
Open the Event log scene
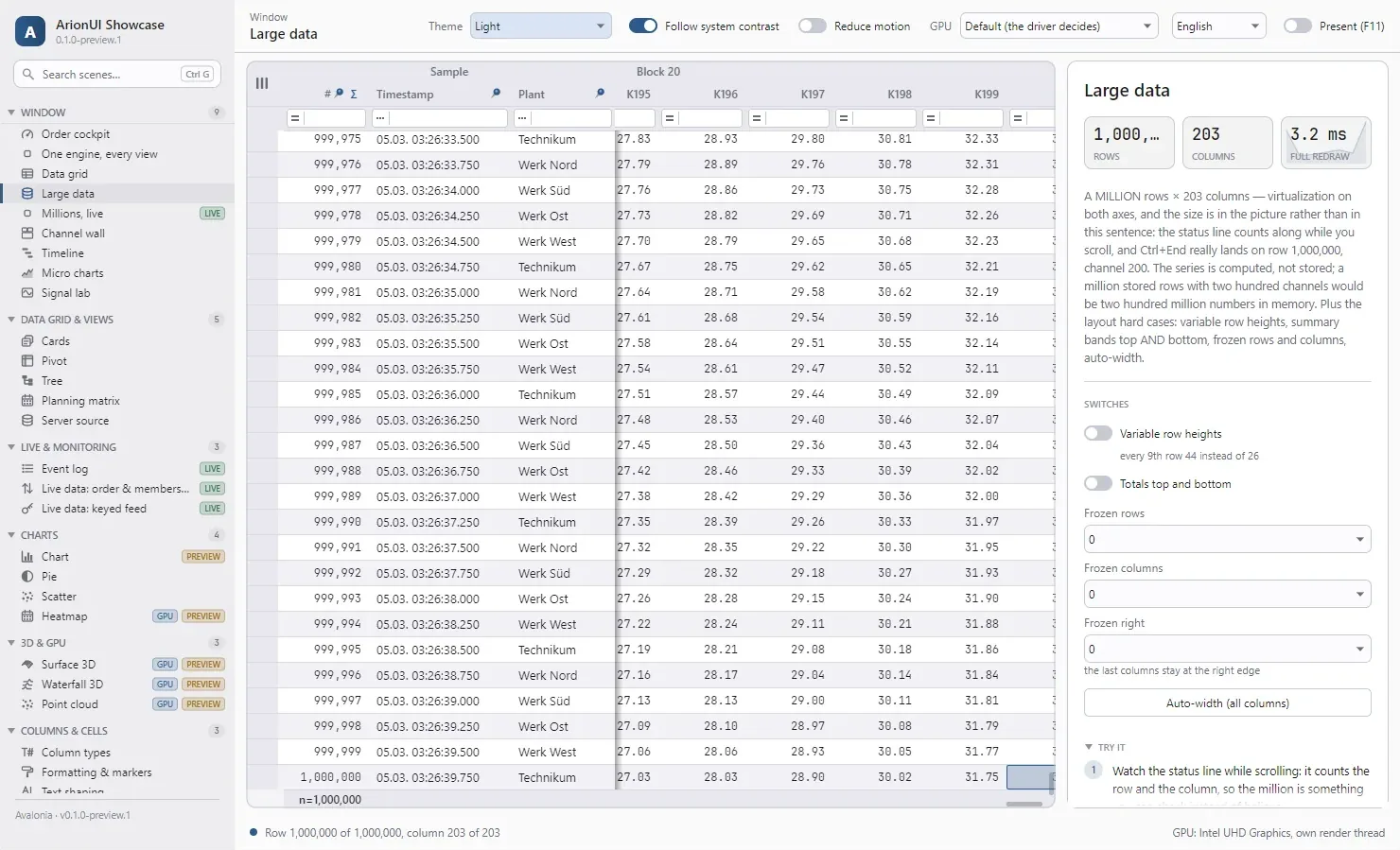[117, 469]
